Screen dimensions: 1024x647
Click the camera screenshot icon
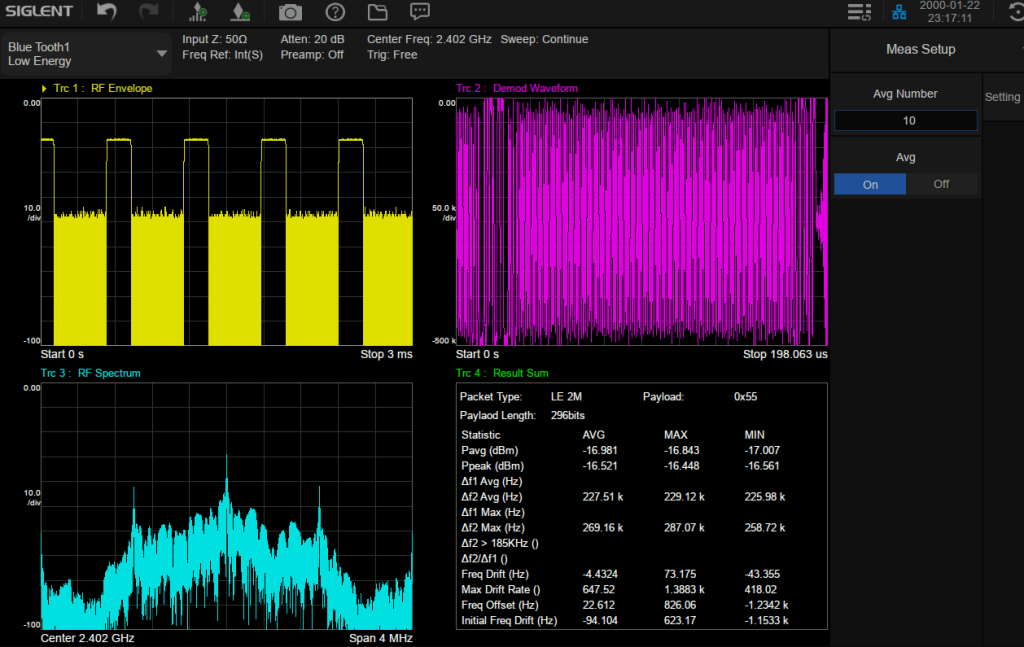click(x=290, y=12)
